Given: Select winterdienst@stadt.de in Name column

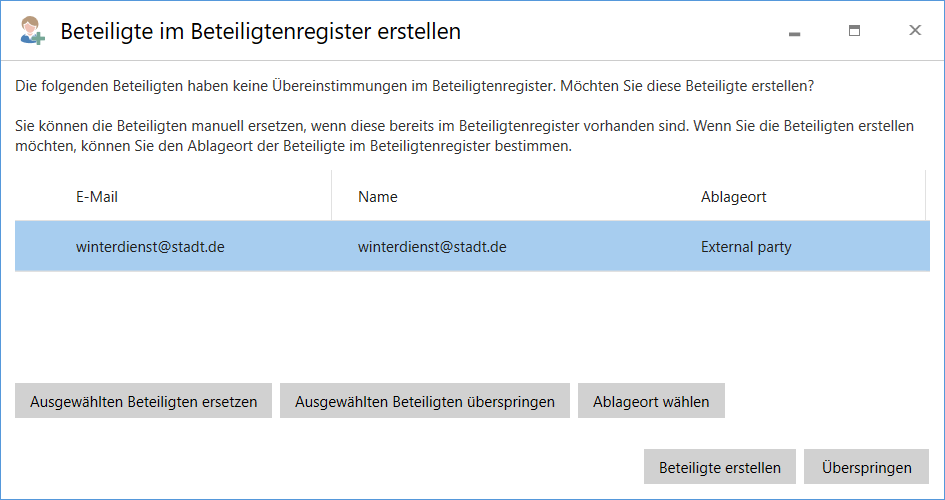Looking at the screenshot, I should coord(432,246).
